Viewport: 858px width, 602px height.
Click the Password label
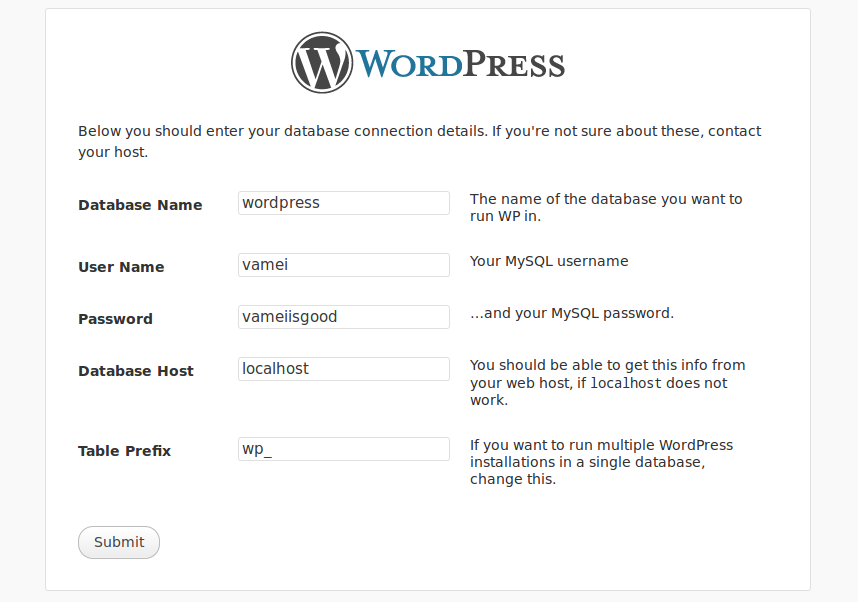click(115, 319)
